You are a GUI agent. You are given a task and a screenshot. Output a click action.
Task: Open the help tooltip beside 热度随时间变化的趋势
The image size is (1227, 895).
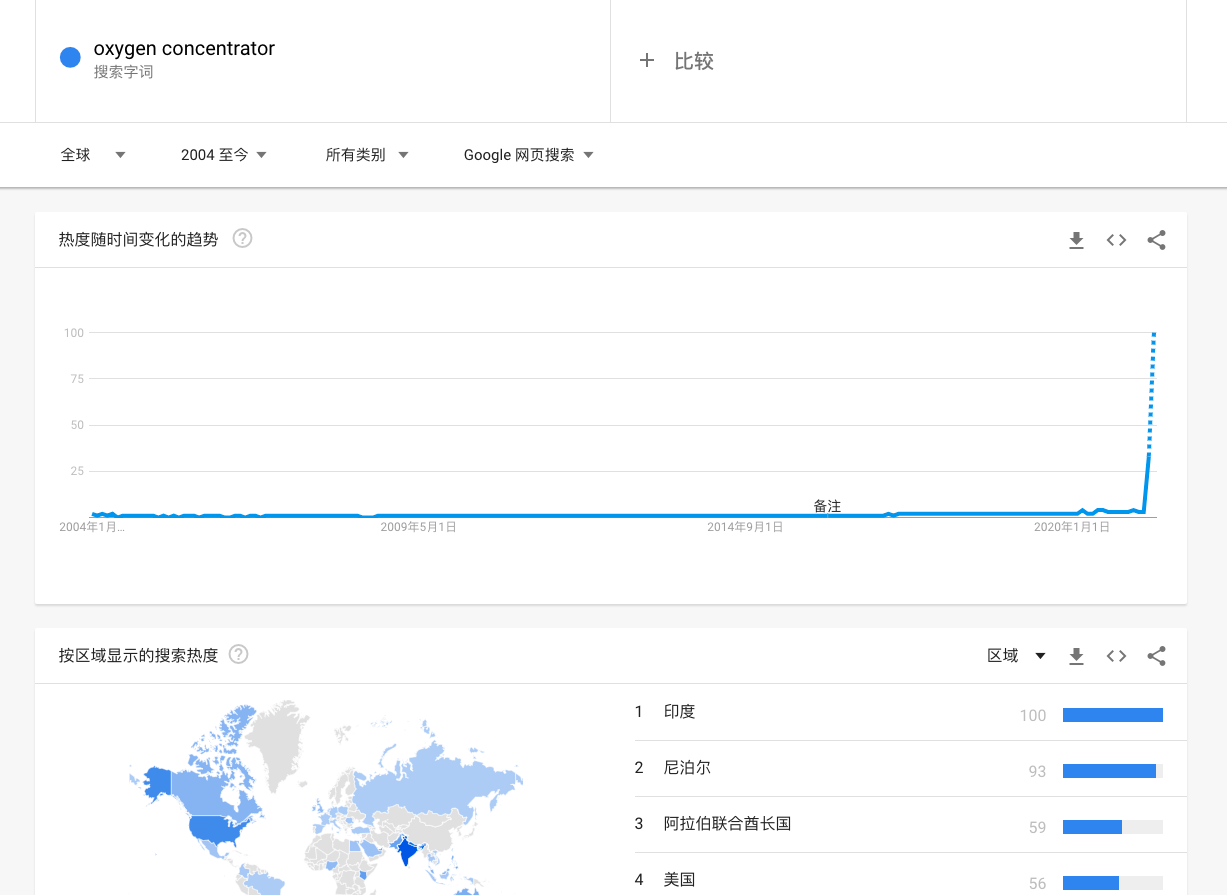click(242, 239)
